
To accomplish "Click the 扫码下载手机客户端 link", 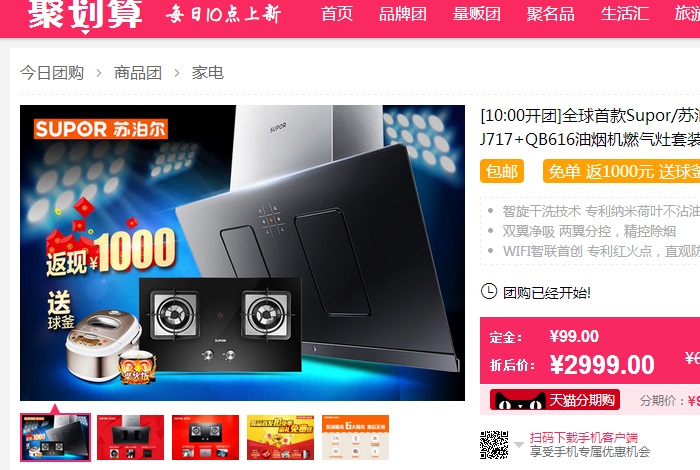I will pos(583,437).
